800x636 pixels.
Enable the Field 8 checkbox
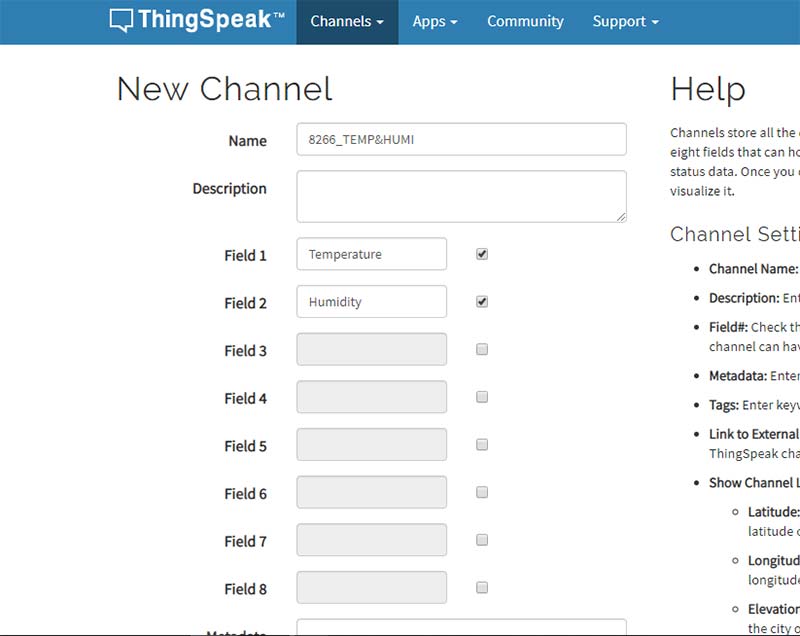click(x=482, y=587)
